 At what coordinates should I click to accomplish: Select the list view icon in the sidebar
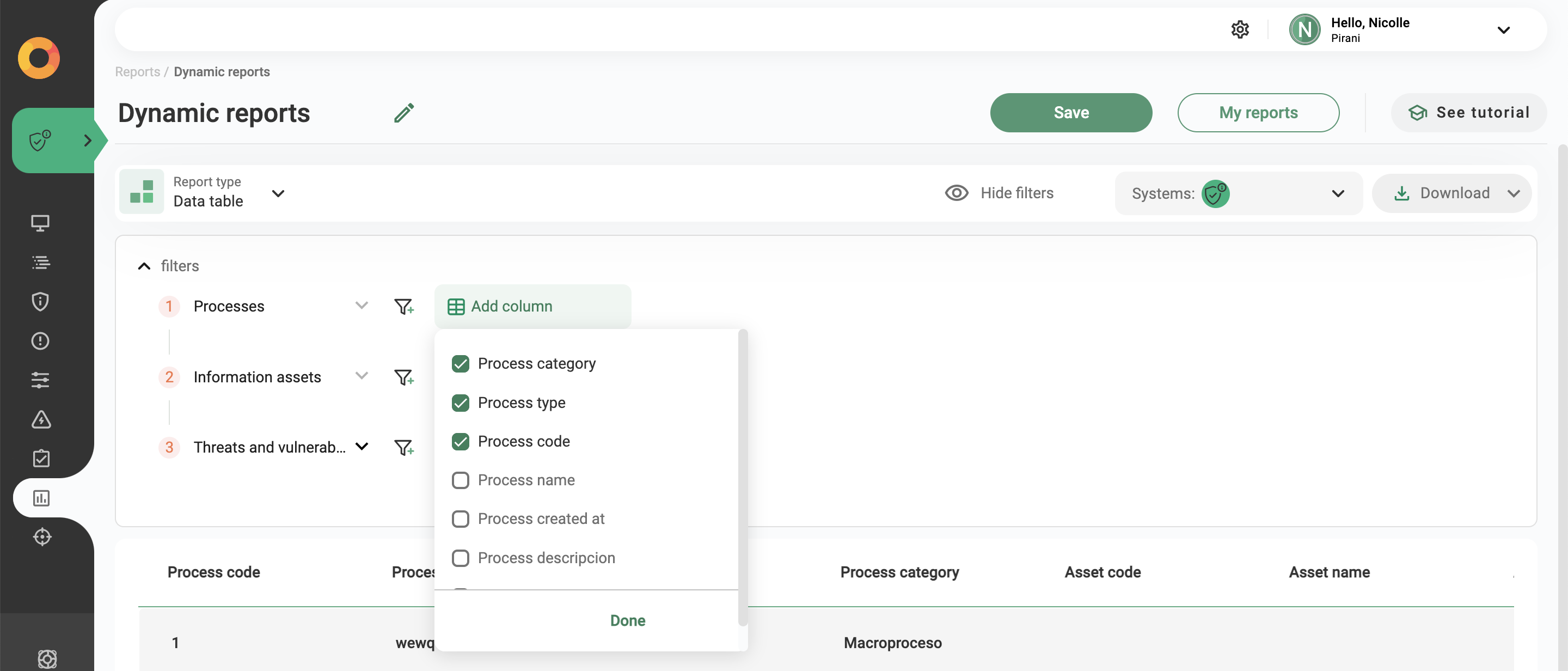point(40,263)
